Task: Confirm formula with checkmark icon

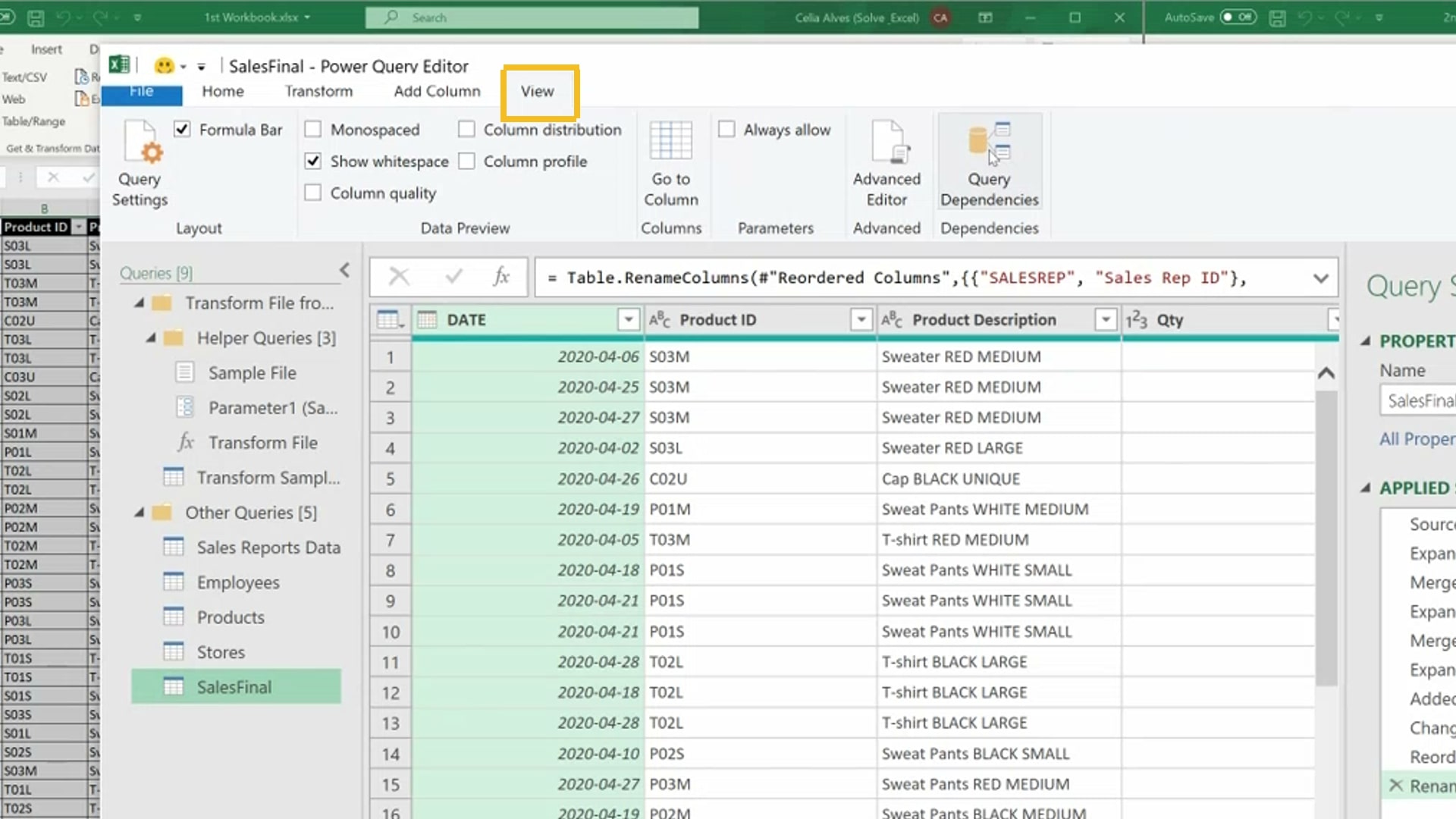Action: (x=453, y=277)
